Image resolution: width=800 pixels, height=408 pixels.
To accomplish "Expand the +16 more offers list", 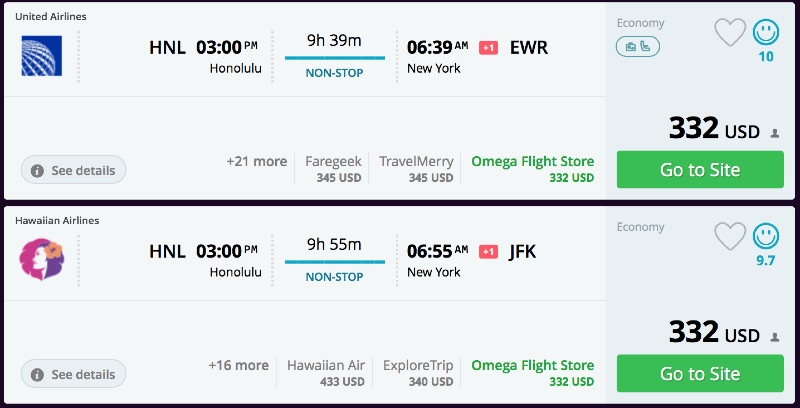I will [x=238, y=366].
